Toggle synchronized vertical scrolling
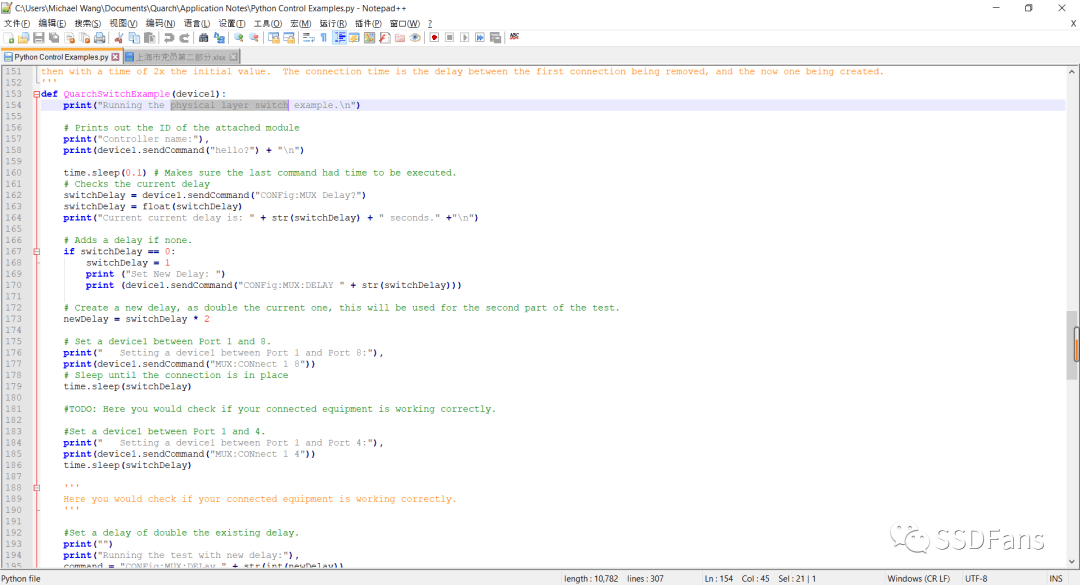The image size is (1080, 585). [x=273, y=38]
